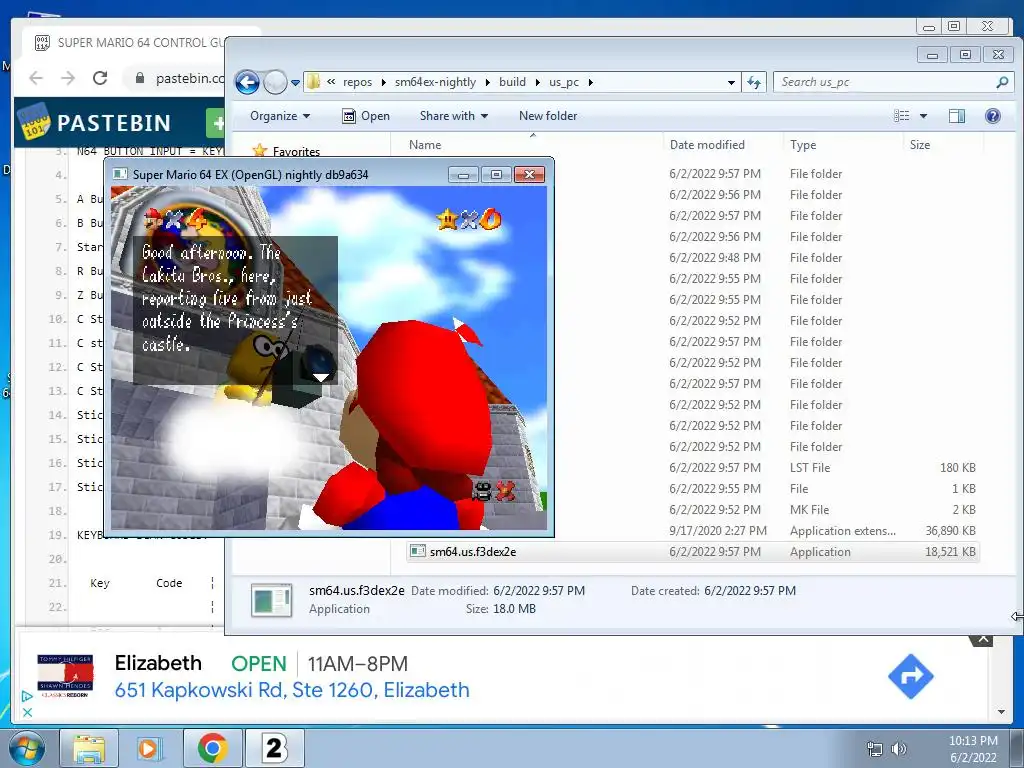Click blue directions arrow in ad
This screenshot has height=768, width=1024.
(x=910, y=677)
